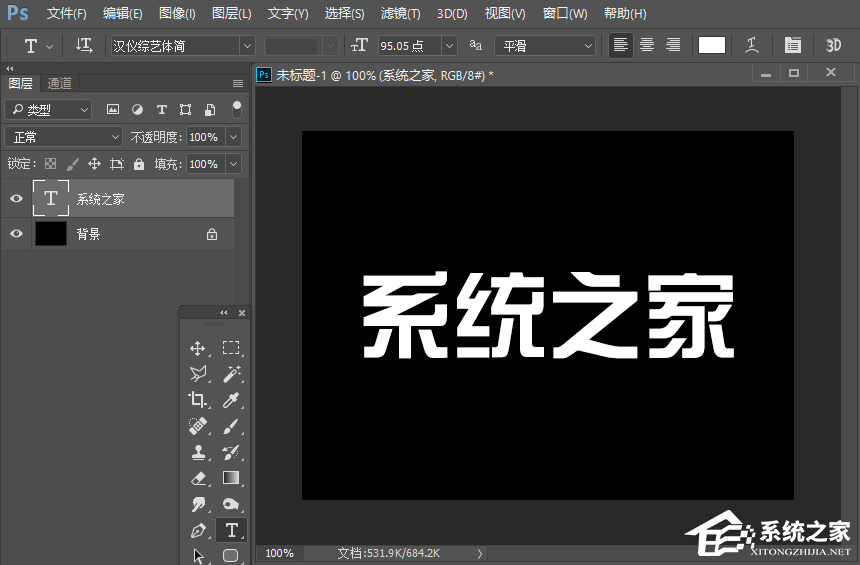Open layers panel options menu

tap(237, 83)
